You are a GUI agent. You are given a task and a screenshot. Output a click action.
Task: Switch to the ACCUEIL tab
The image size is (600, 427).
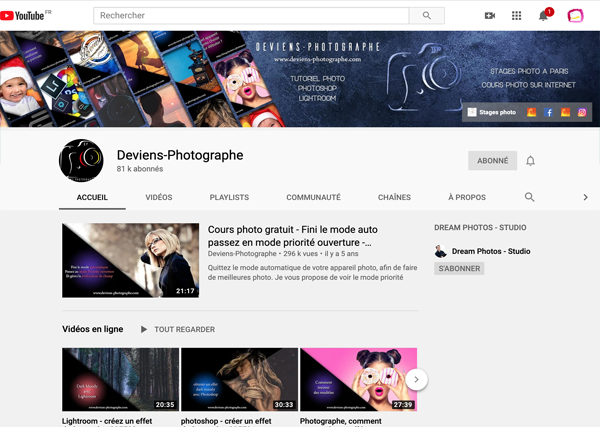(x=92, y=197)
